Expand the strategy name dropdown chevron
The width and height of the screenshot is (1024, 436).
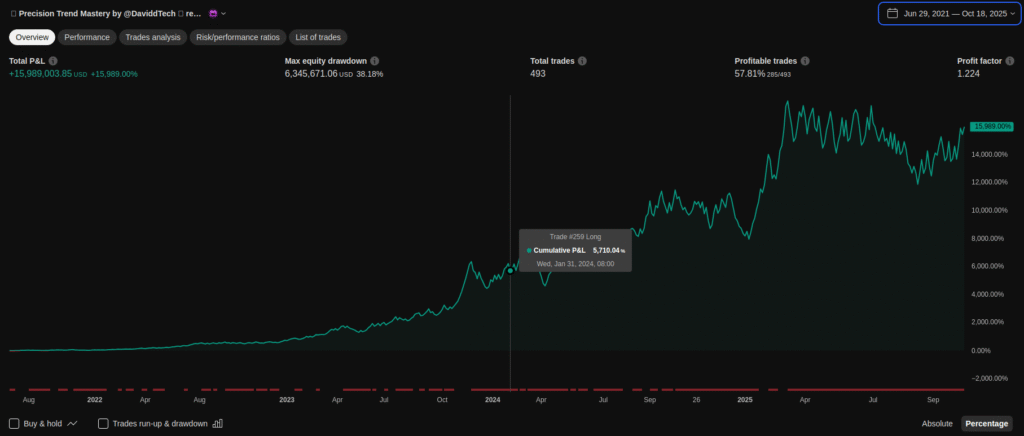coord(224,14)
